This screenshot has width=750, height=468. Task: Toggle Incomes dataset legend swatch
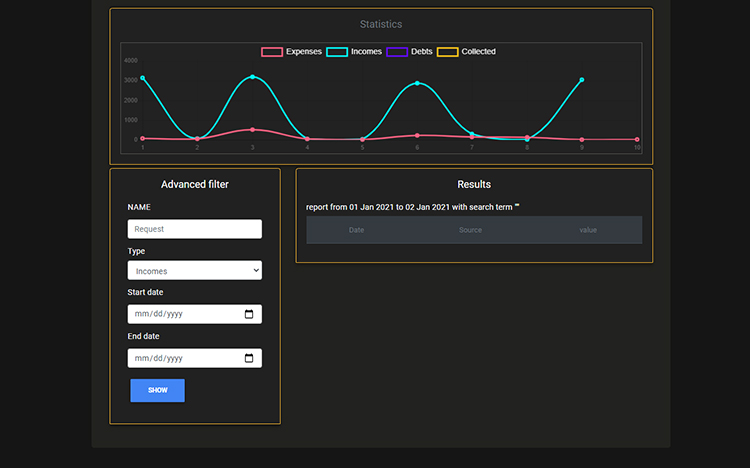[x=337, y=52]
